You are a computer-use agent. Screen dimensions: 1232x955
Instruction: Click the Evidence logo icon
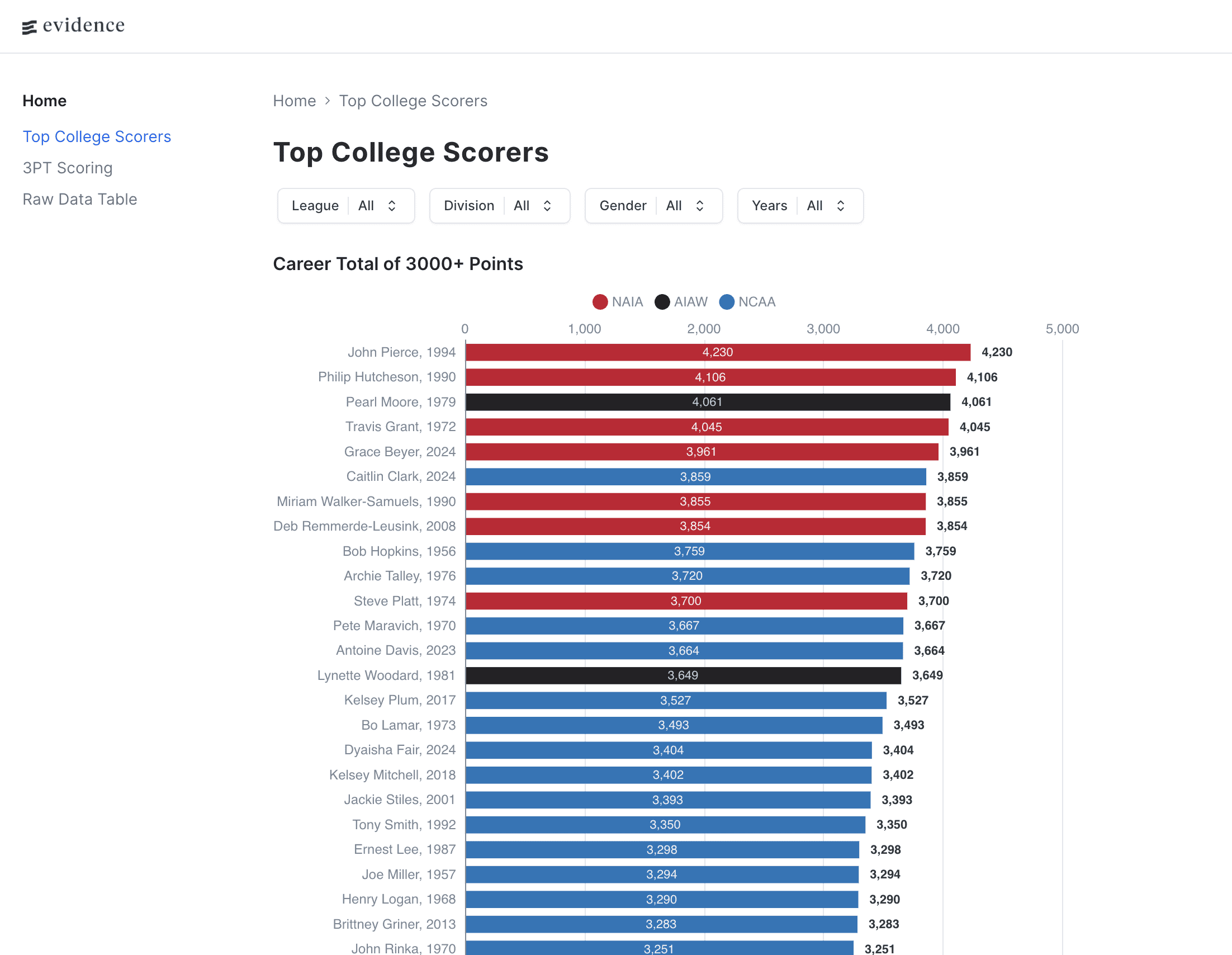click(x=29, y=26)
